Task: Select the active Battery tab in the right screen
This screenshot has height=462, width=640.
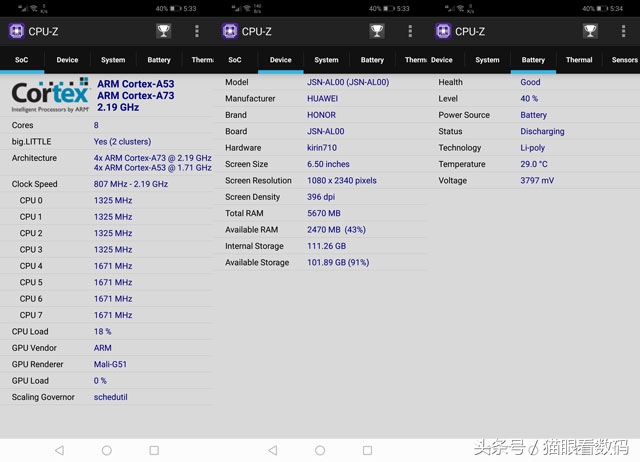Action: tap(533, 60)
